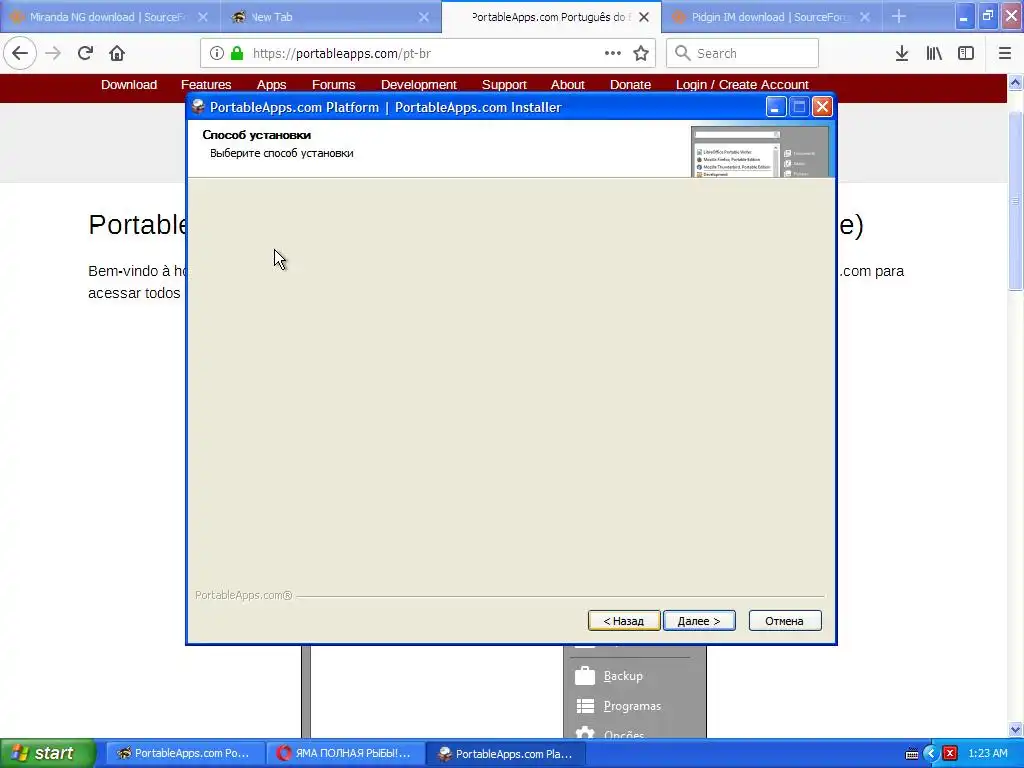Click the browser forward arrow
Viewport: 1024px width, 768px height.
pyautogui.click(x=53, y=53)
